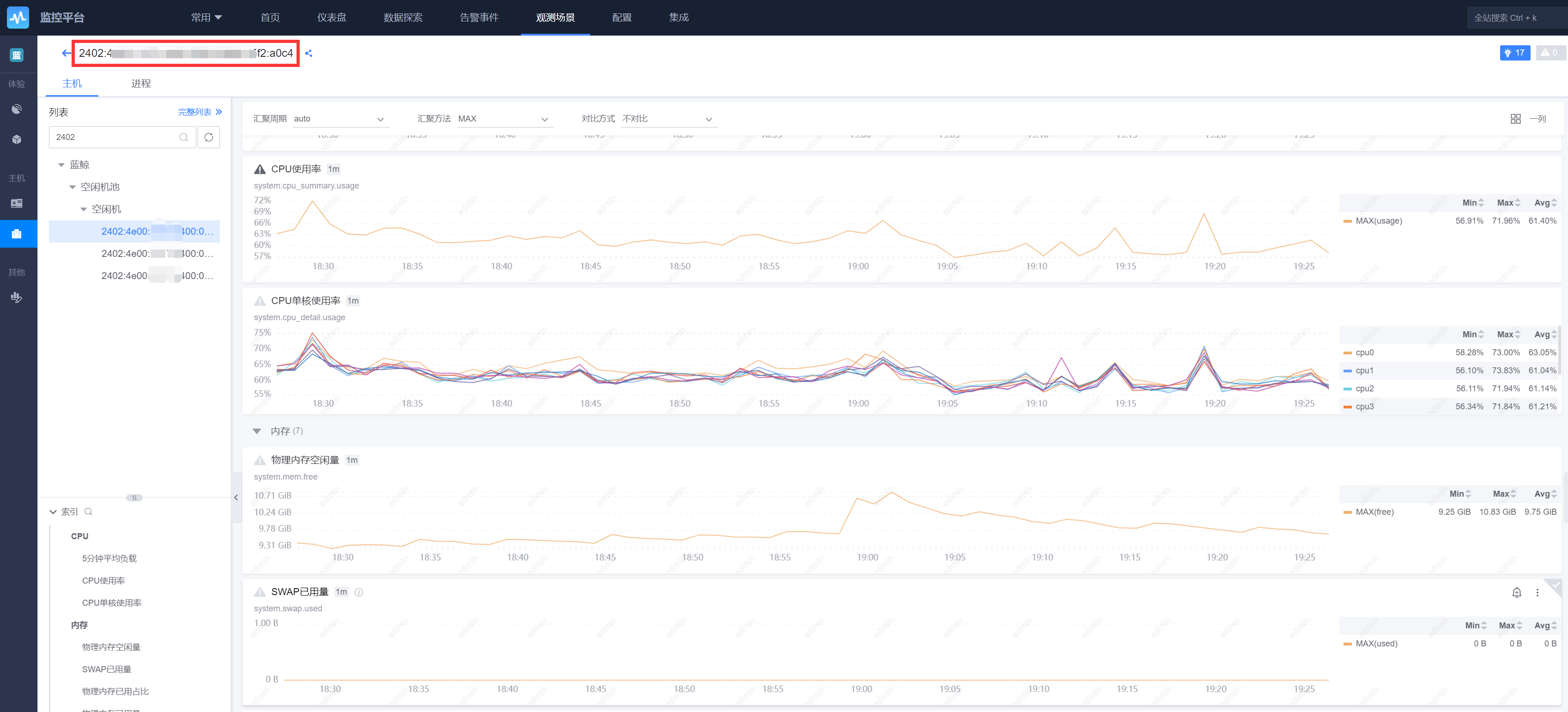Click the grid layout icon near 一列
1568x712 pixels.
(x=1515, y=119)
